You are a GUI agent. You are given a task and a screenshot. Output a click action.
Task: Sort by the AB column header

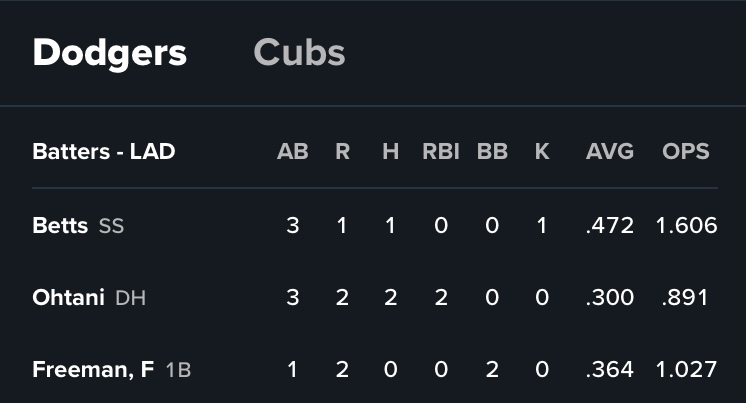click(x=292, y=151)
